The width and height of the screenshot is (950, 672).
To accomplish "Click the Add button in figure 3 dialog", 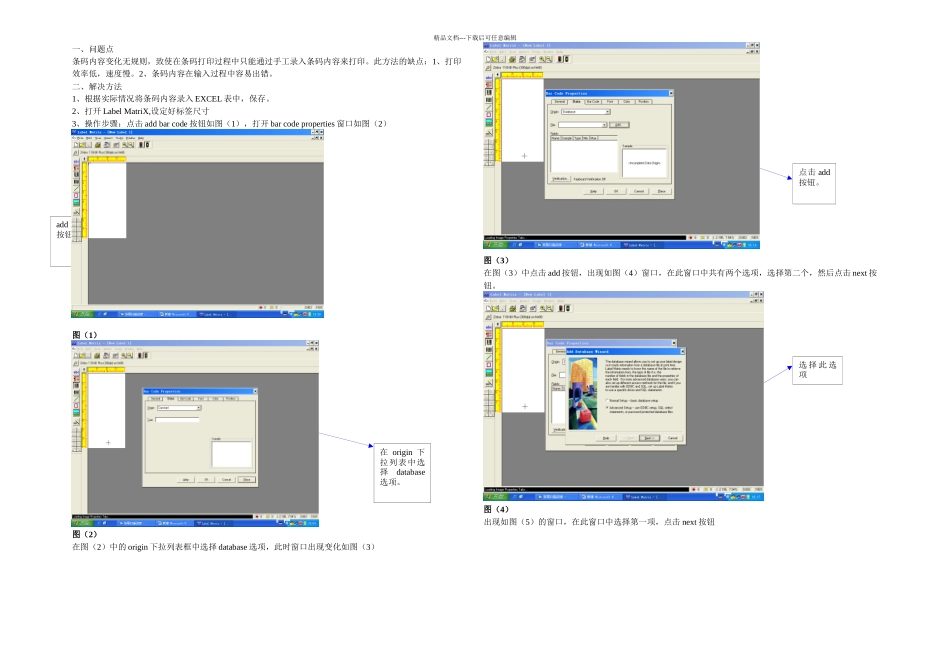I will pyautogui.click(x=619, y=125).
